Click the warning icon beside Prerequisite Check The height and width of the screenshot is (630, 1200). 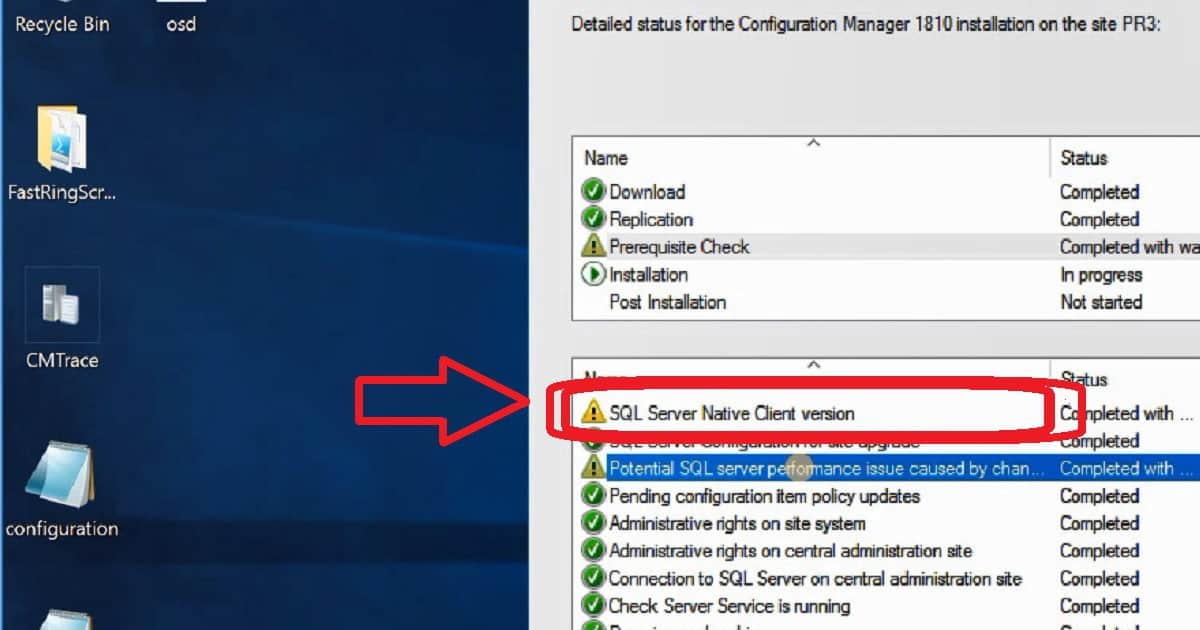[594, 246]
